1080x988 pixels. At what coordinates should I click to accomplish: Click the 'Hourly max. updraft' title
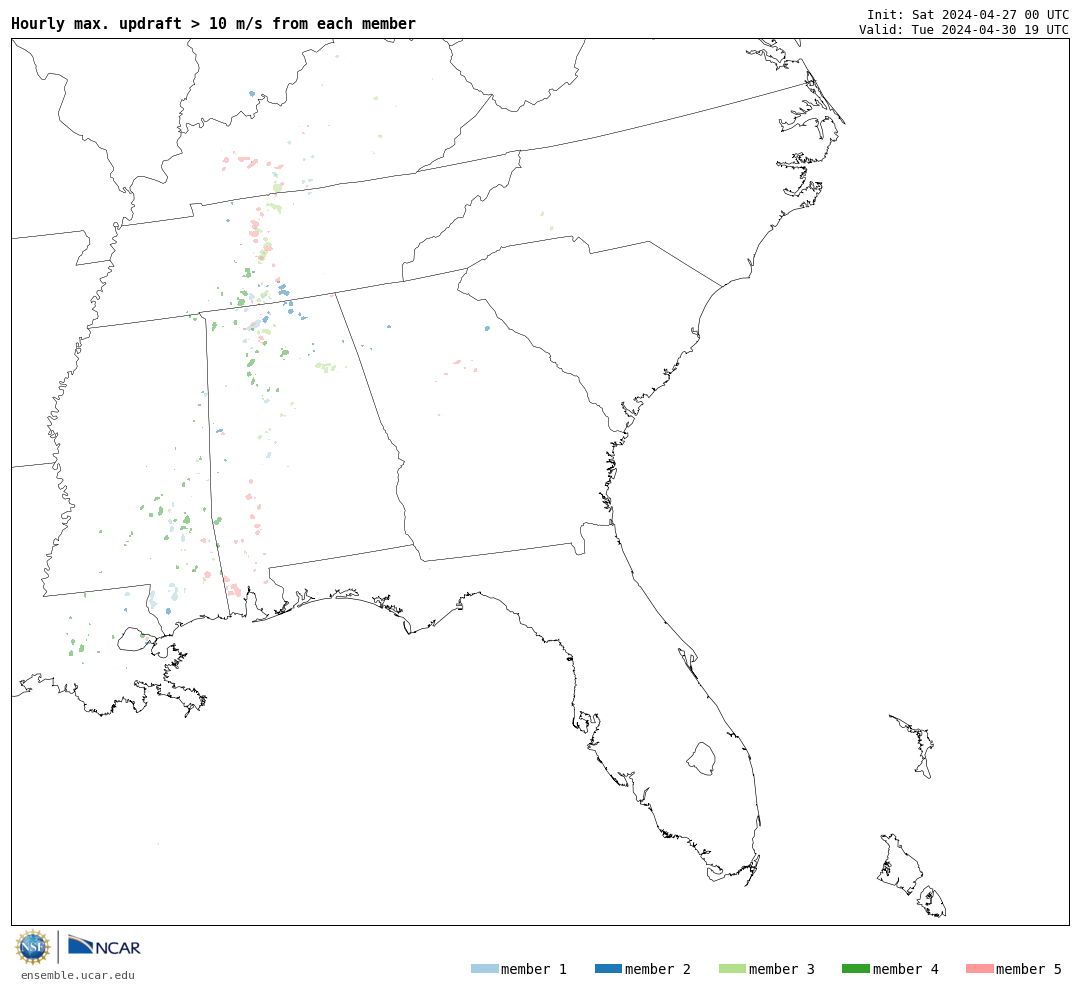214,23
